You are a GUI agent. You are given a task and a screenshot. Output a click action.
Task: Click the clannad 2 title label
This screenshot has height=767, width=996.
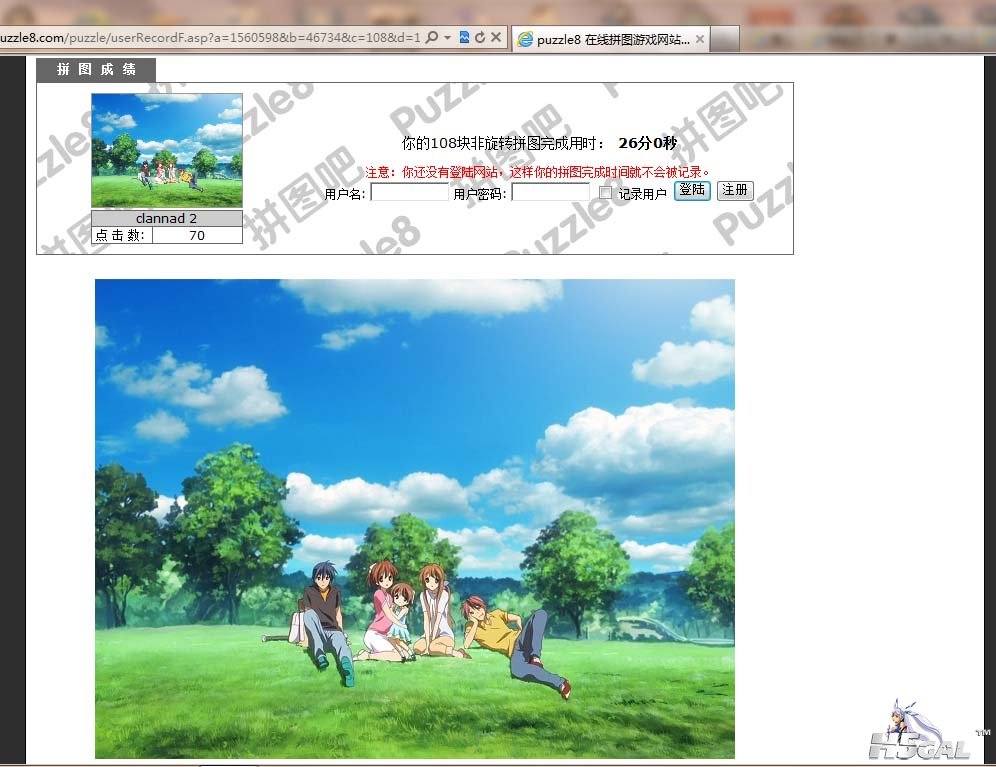coord(166,218)
